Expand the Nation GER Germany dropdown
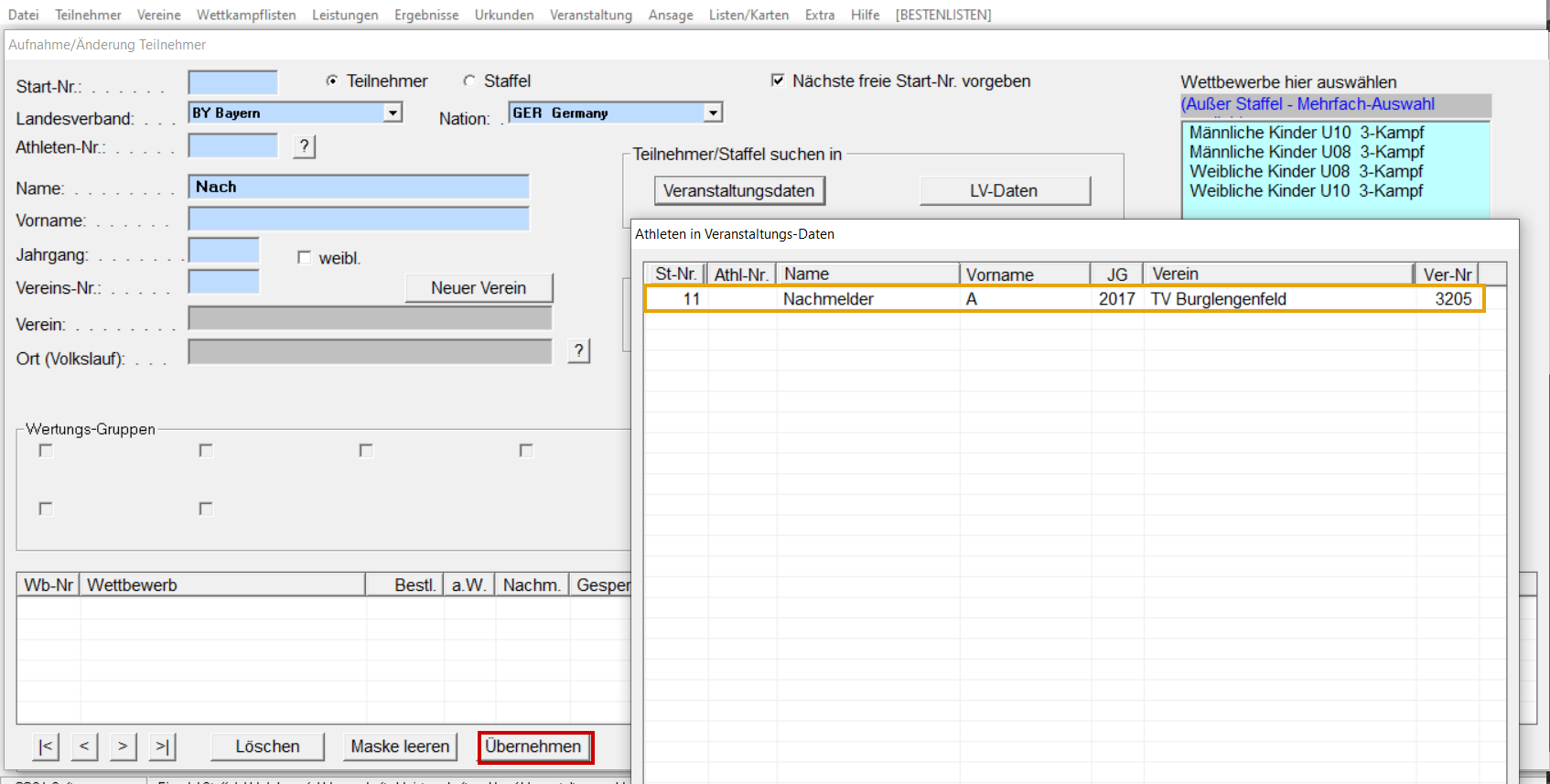 click(x=713, y=113)
